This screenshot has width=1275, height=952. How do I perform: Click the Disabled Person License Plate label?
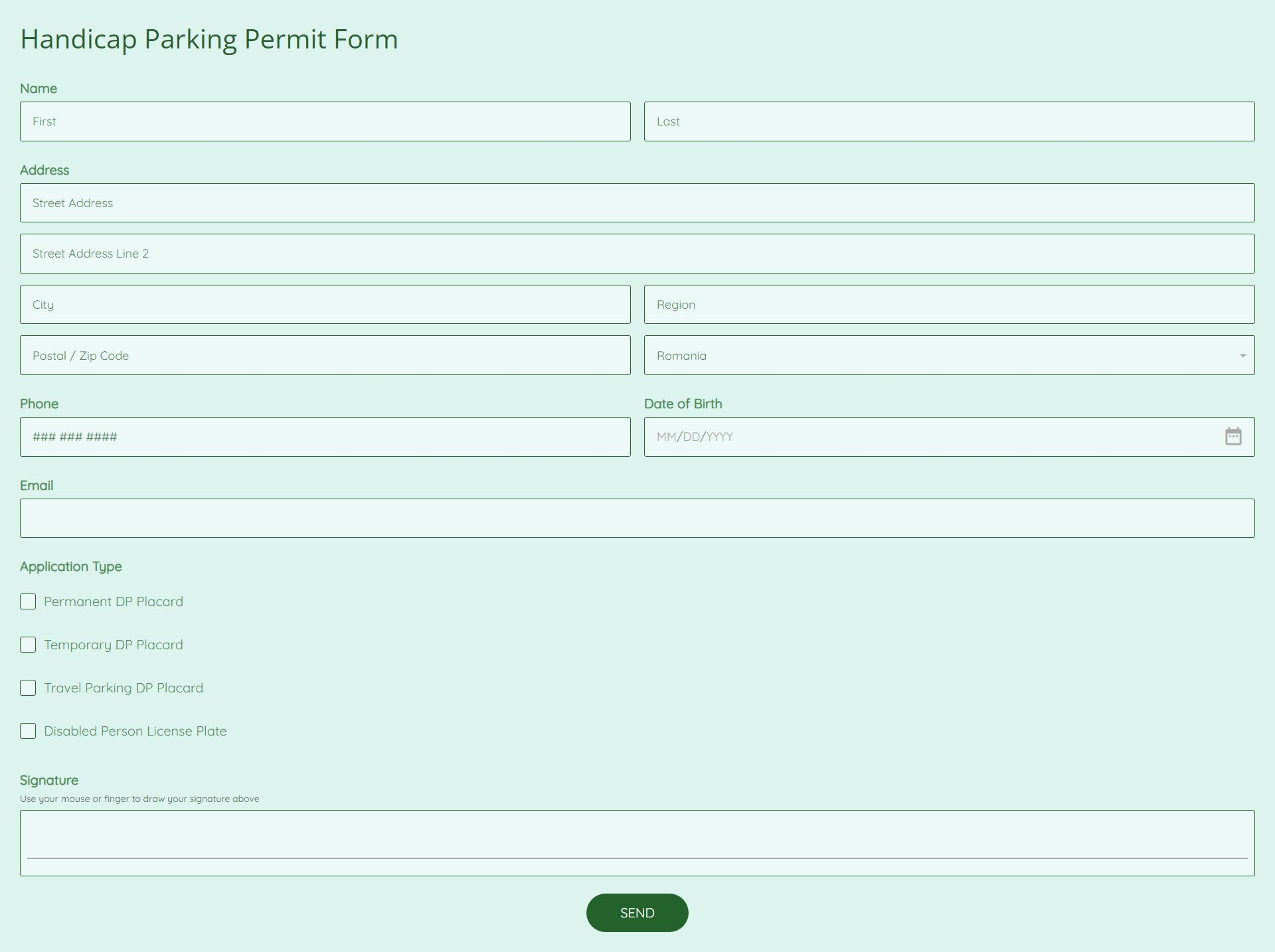click(135, 731)
